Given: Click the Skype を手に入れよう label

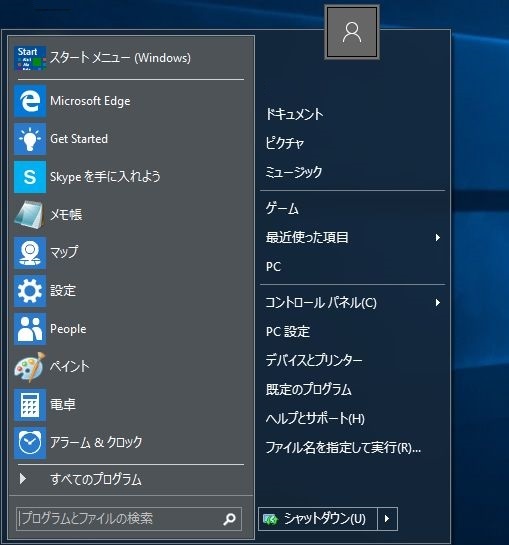Looking at the screenshot, I should tap(105, 177).
